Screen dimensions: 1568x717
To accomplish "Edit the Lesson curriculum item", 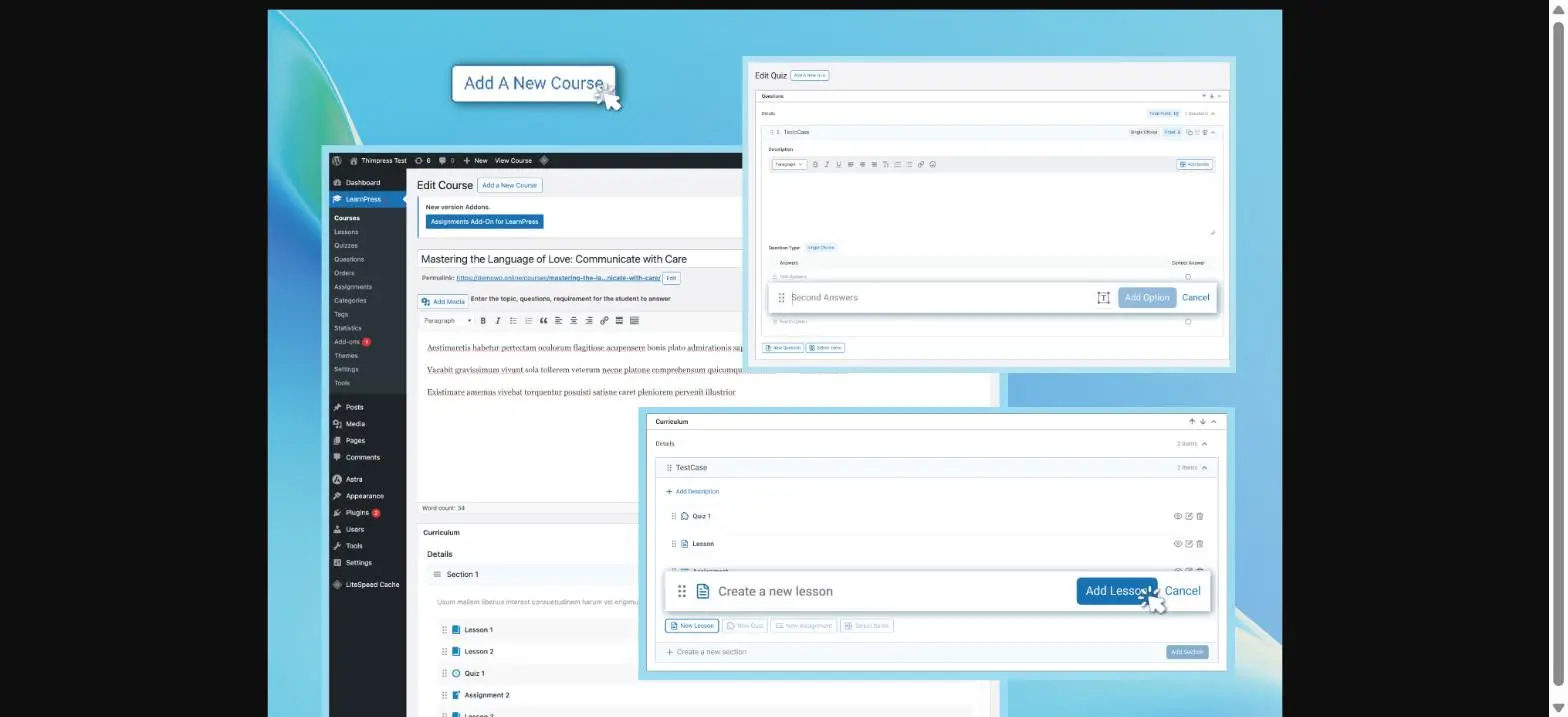I will [x=1189, y=544].
